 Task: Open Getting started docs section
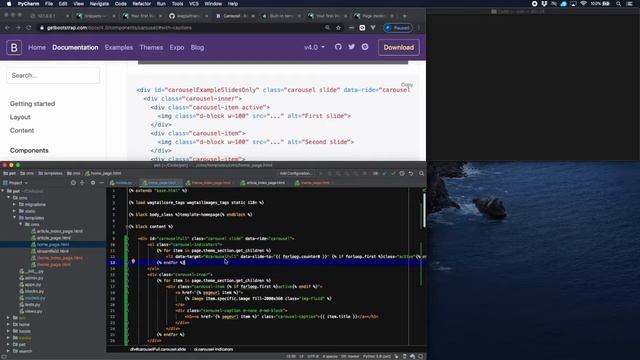click(32, 104)
